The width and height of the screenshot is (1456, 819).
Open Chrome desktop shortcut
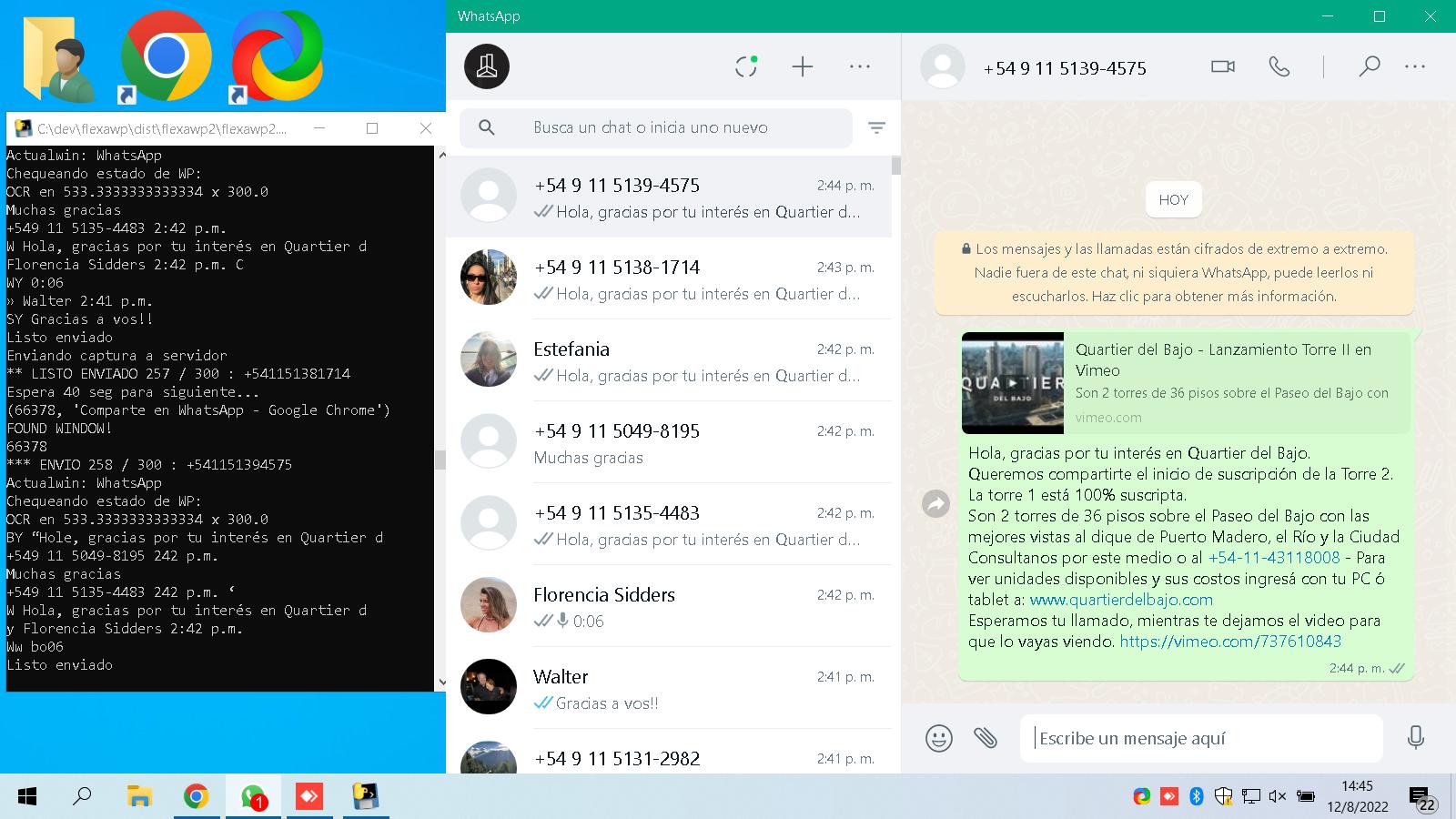pyautogui.click(x=166, y=56)
